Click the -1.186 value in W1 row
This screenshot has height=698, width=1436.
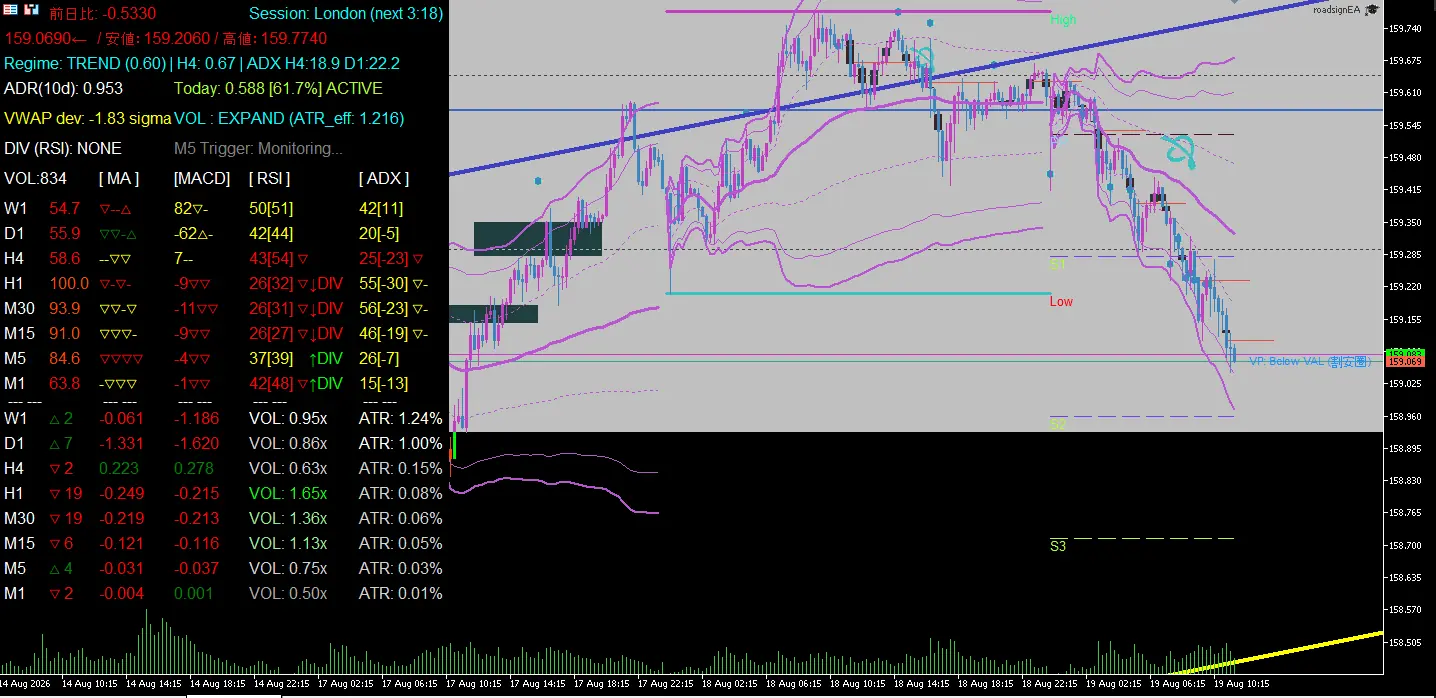pos(196,418)
